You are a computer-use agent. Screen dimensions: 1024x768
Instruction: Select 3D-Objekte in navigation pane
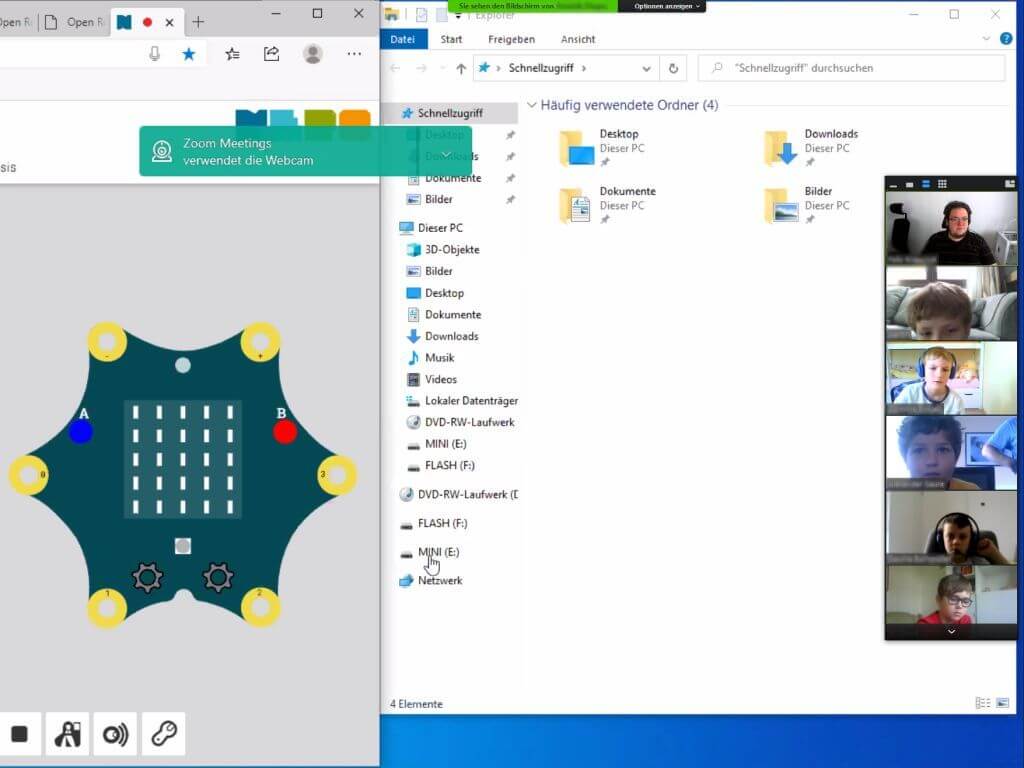pyautogui.click(x=452, y=249)
